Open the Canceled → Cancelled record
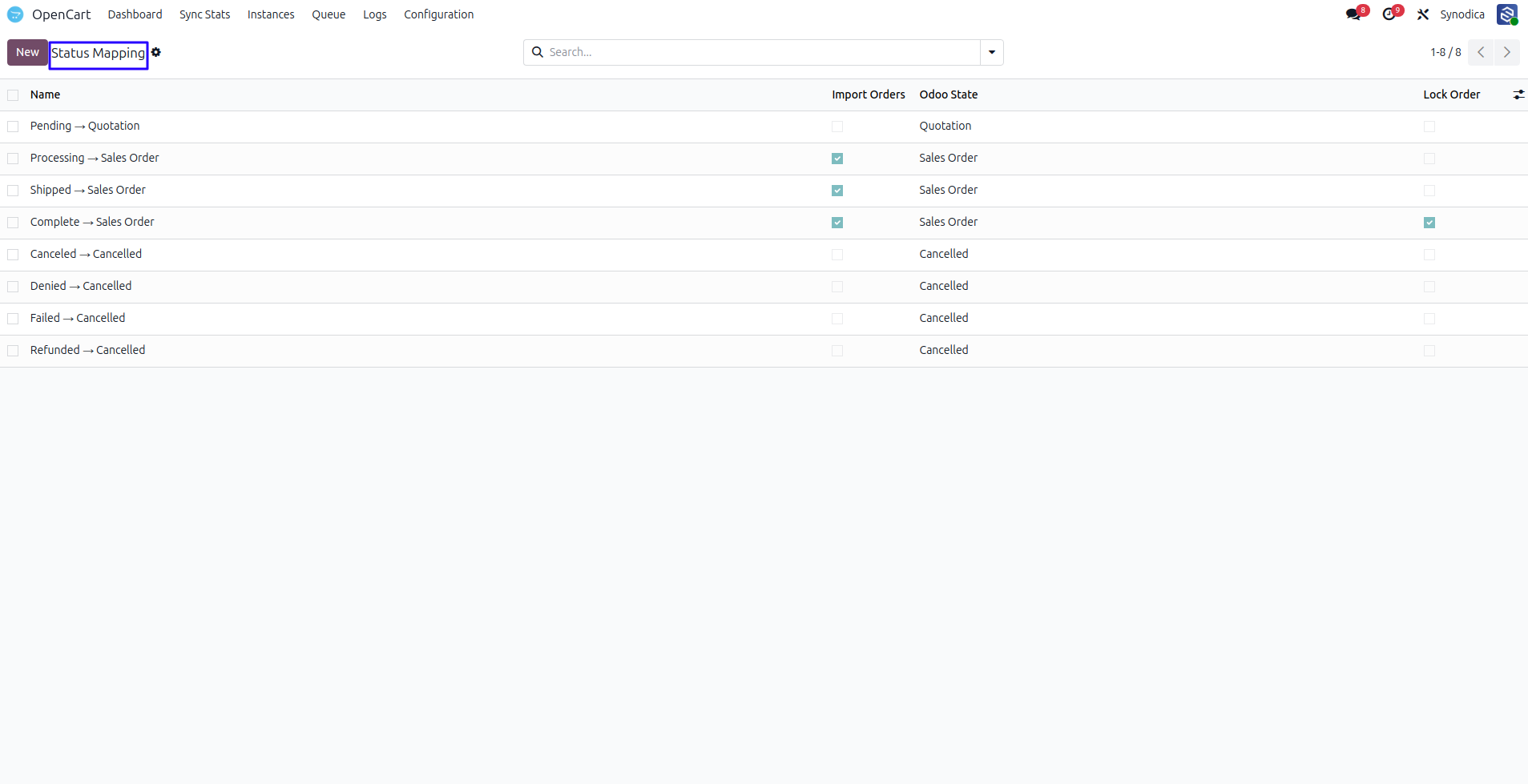 pos(86,254)
